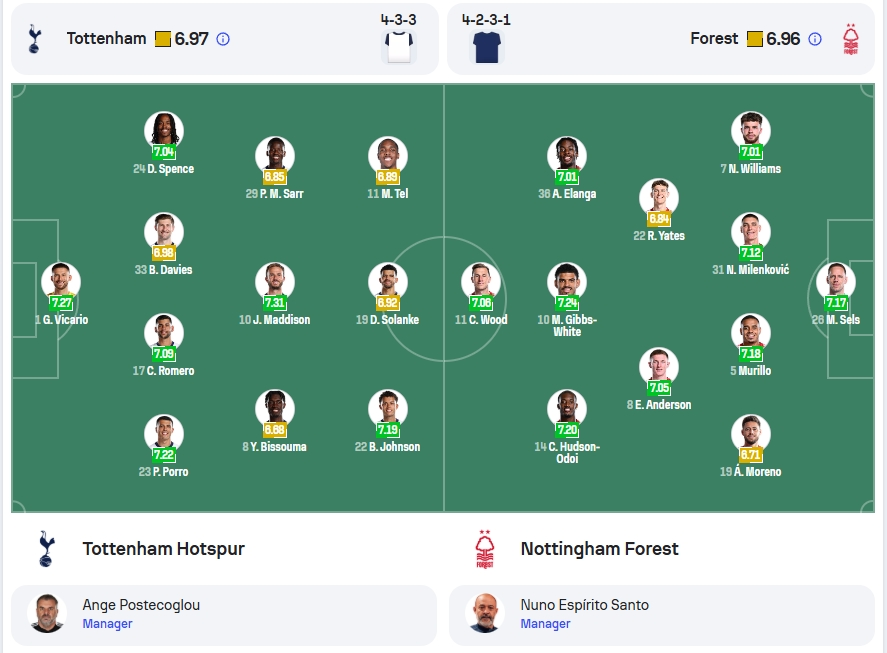Image resolution: width=887 pixels, height=653 pixels.
Task: Click Tottenham Hotspur crest below the pitch
Action: point(46,548)
